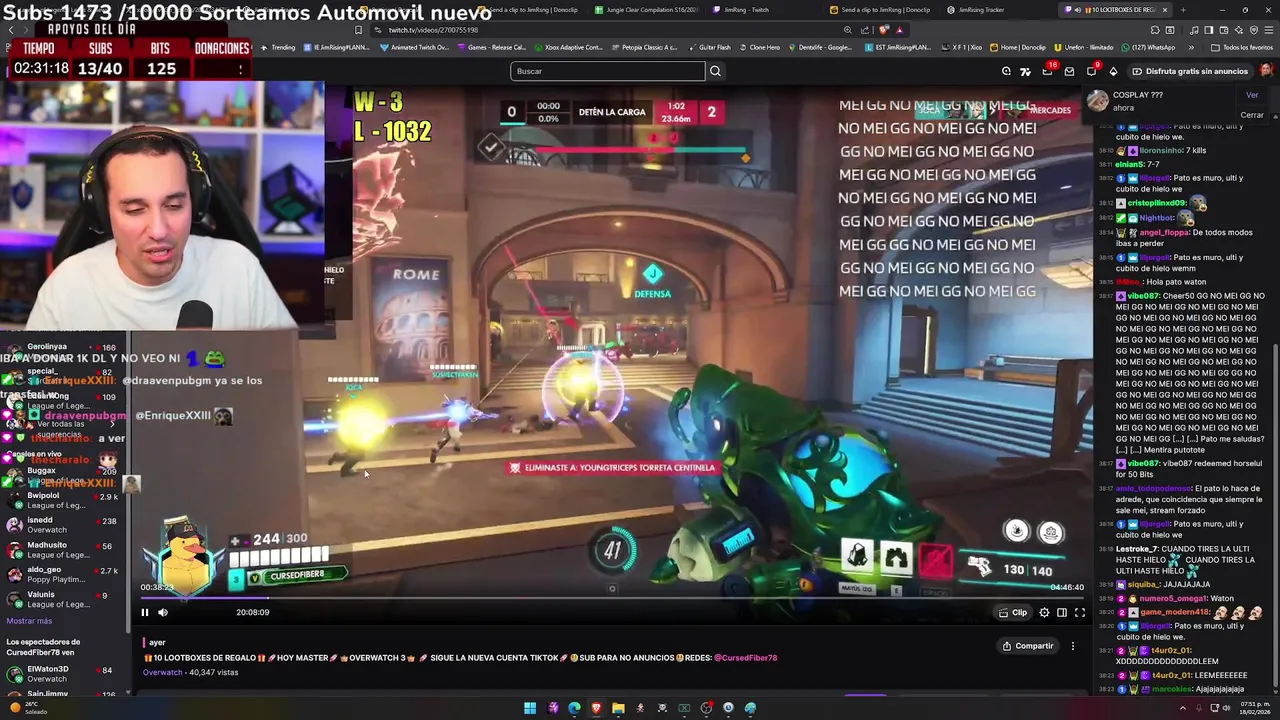The image size is (1280, 720).
Task: Open taskbar weather widget Soleado
Action: tap(28, 708)
